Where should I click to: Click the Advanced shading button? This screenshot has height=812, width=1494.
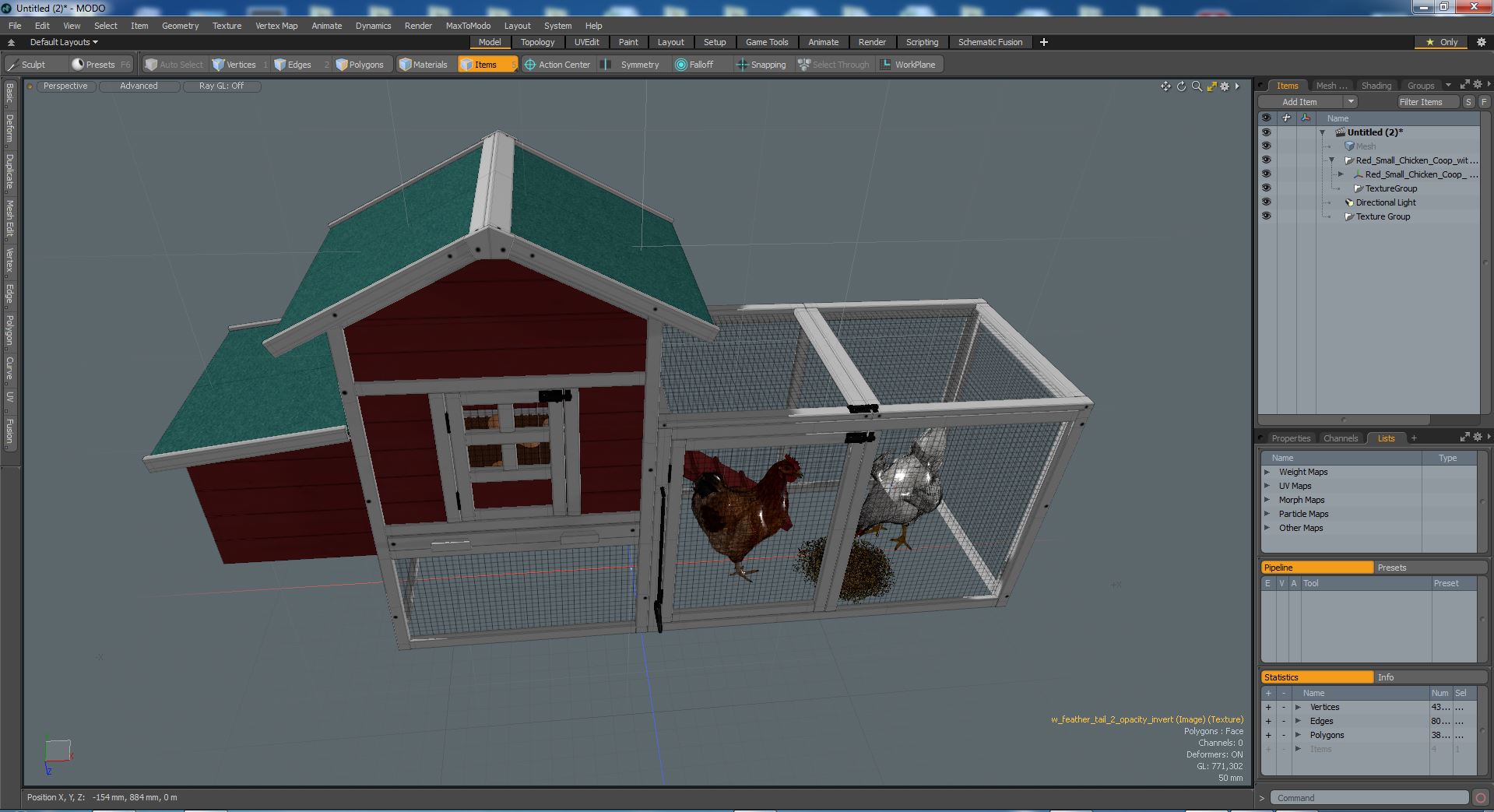click(x=139, y=86)
